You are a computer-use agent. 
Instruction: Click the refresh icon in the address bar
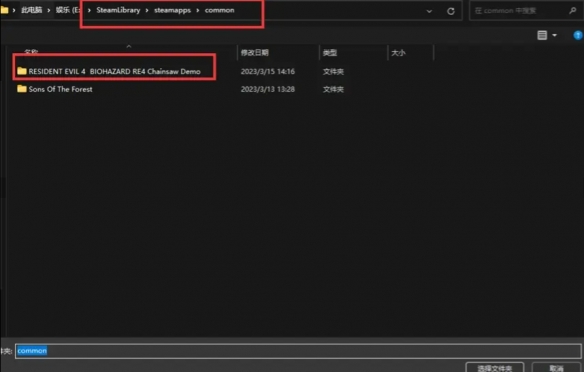(451, 11)
